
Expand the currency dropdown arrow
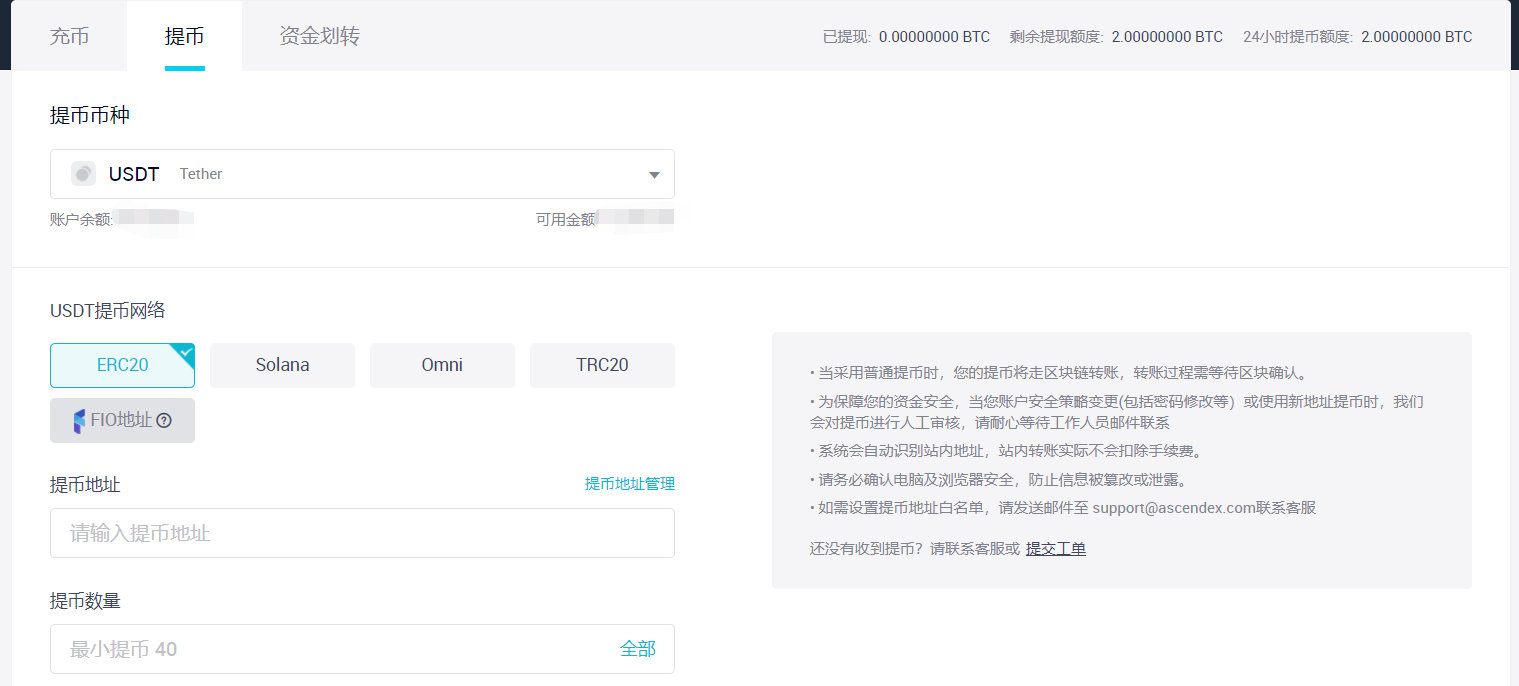654,175
